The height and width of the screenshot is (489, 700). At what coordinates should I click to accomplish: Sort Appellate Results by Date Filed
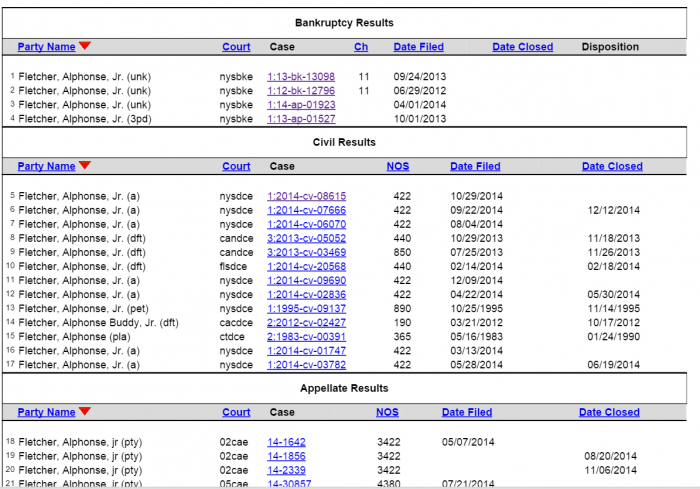coord(467,412)
